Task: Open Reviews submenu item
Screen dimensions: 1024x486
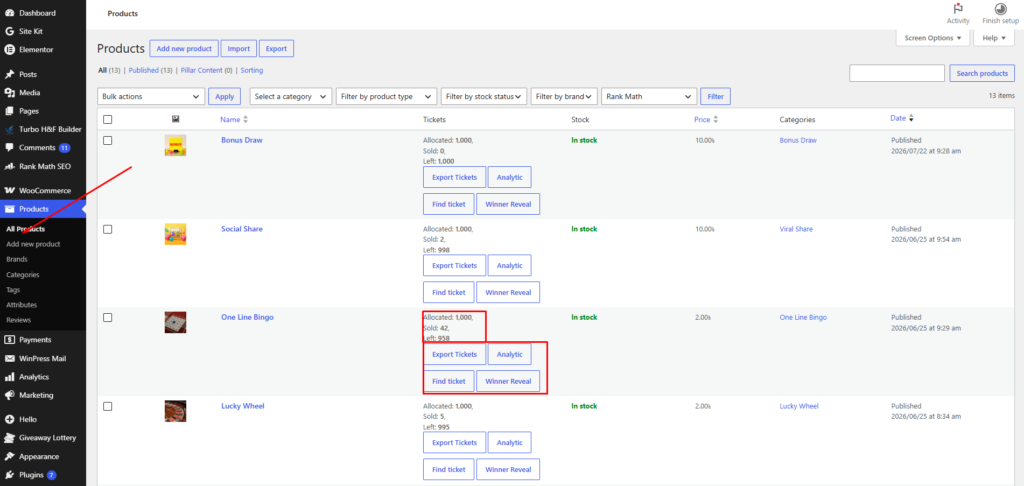Action: [18, 320]
